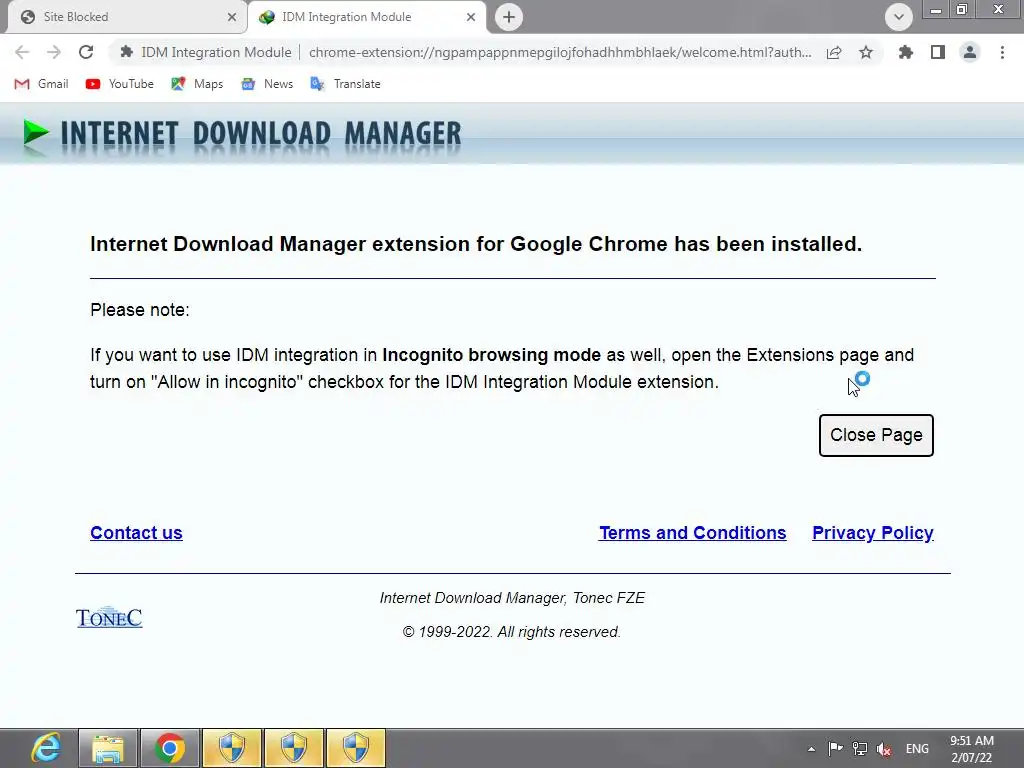The image size is (1024, 768).
Task: Reload the current page
Action: [x=86, y=52]
